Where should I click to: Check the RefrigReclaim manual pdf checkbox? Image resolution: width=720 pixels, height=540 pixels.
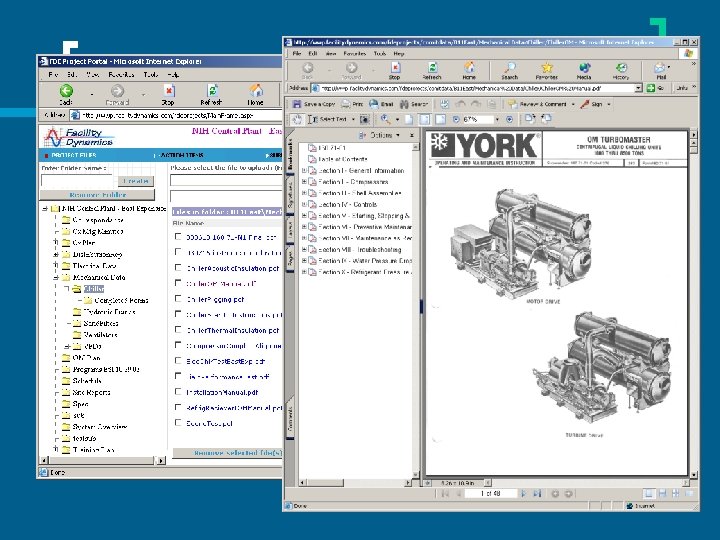click(x=178, y=407)
